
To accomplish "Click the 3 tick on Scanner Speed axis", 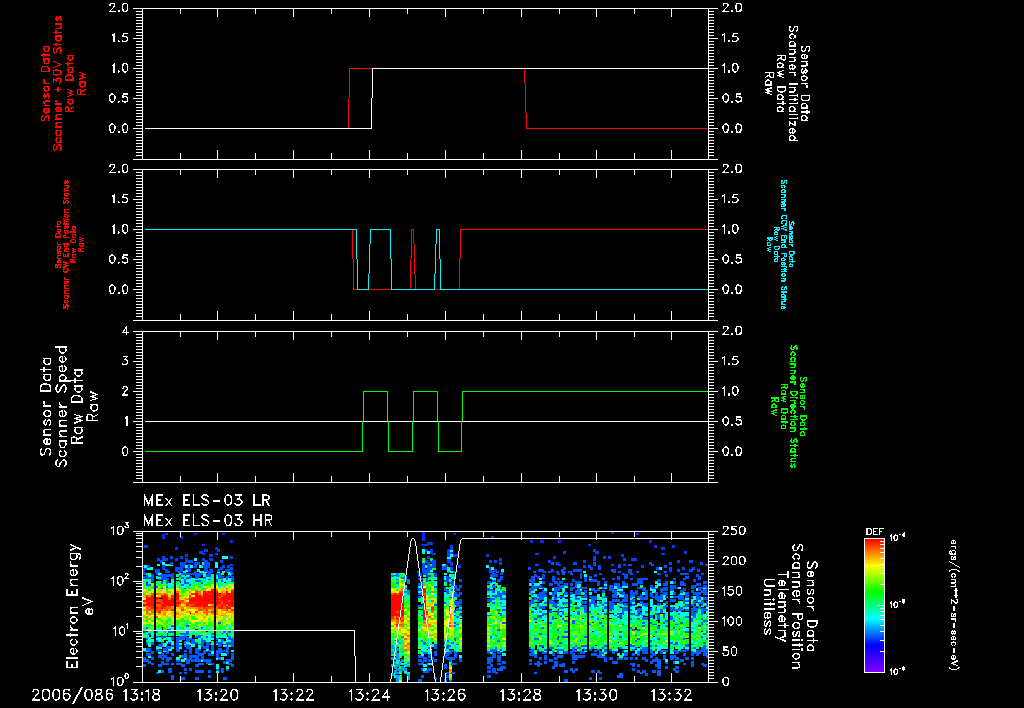I will tap(125, 361).
